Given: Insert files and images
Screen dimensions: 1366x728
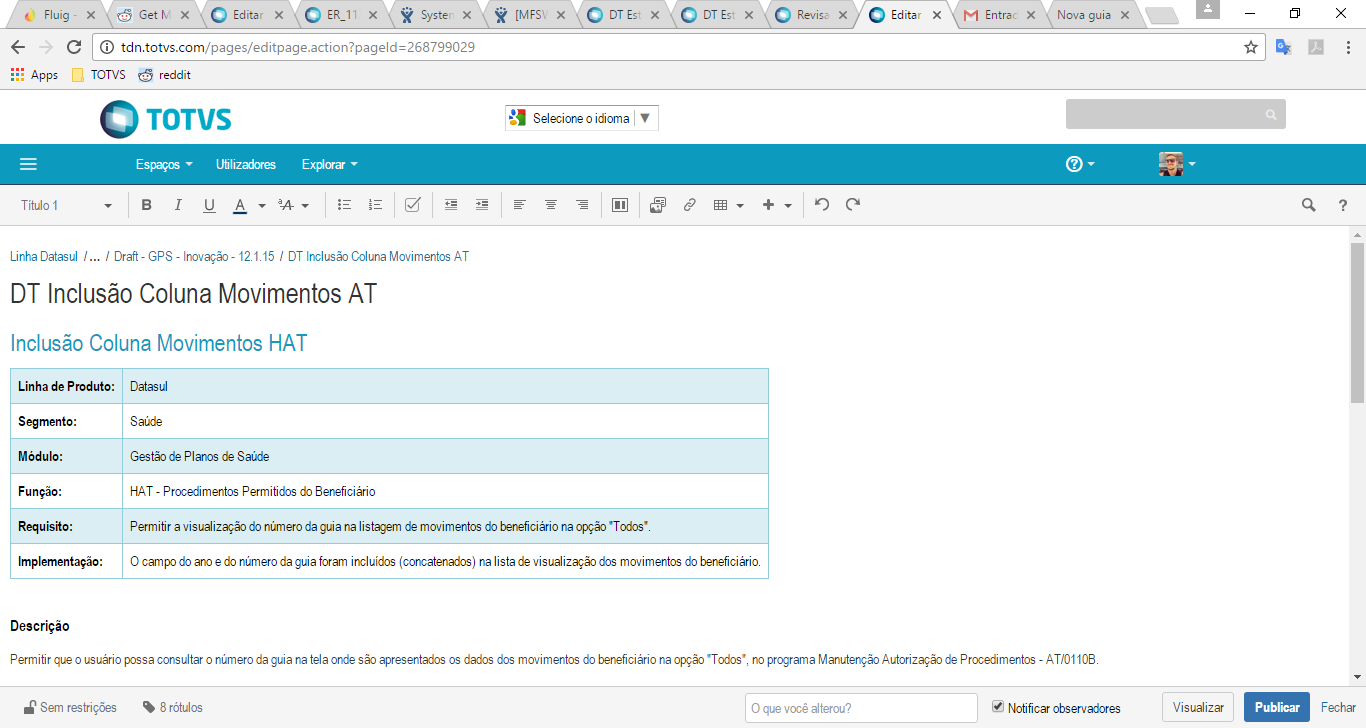Looking at the screenshot, I should coord(657,205).
